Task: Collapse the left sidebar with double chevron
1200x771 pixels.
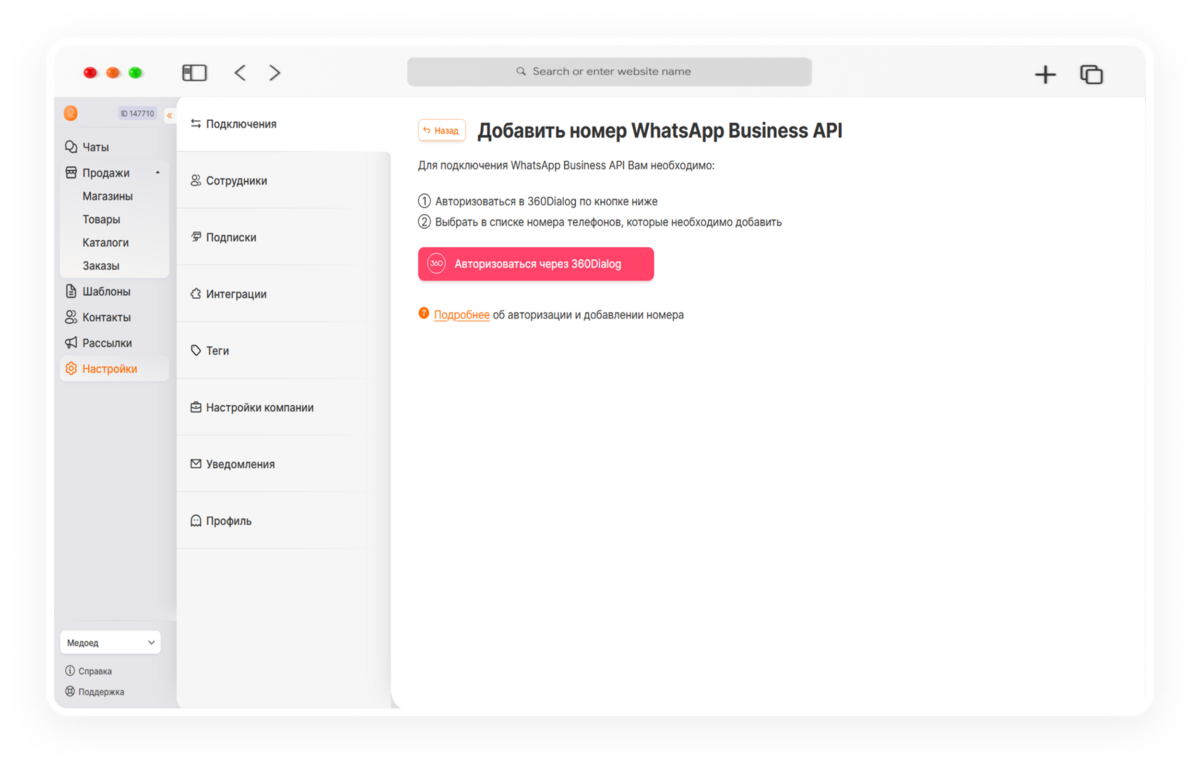Action: [x=169, y=116]
